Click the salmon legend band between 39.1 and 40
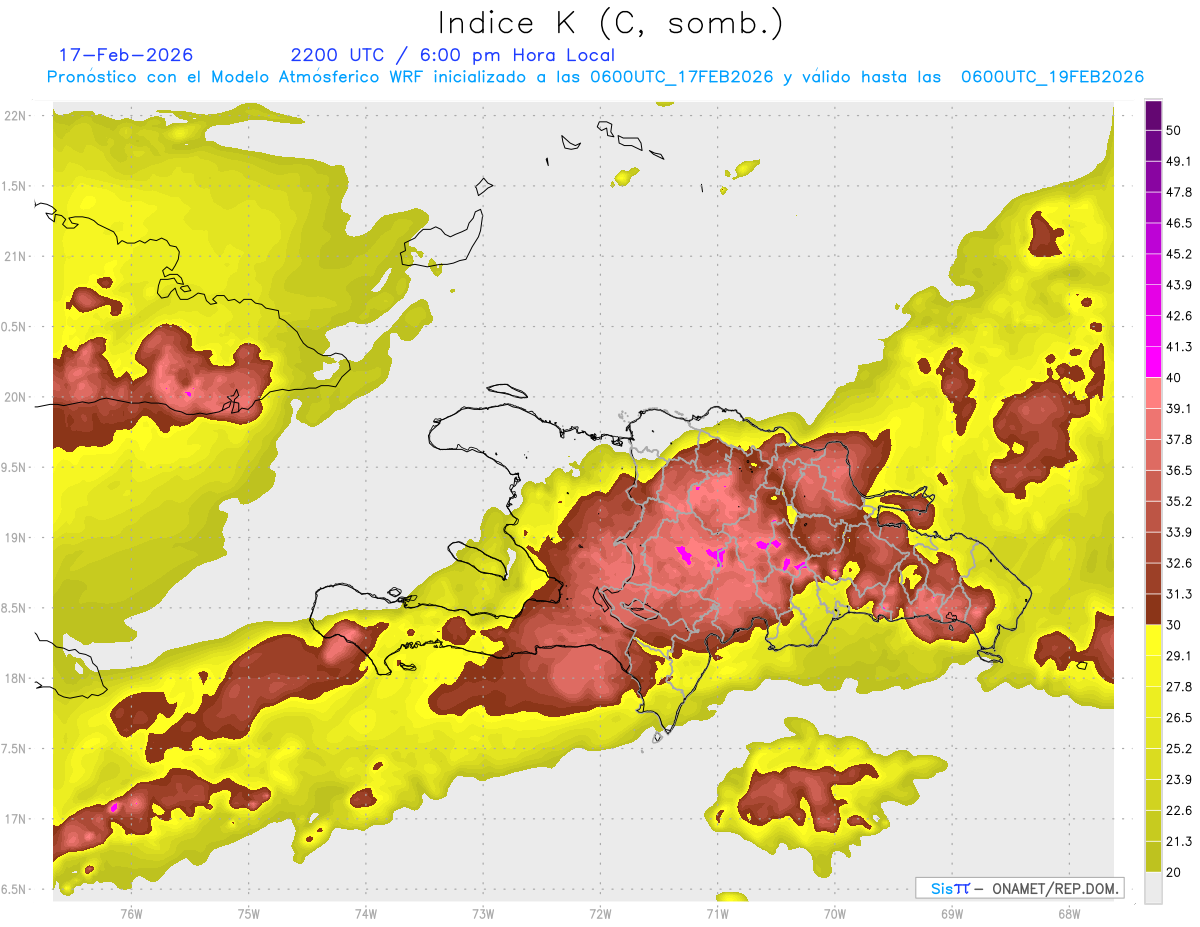 tap(1153, 393)
